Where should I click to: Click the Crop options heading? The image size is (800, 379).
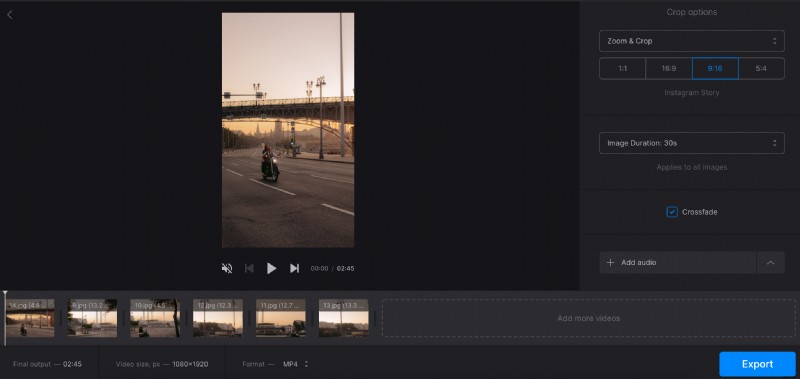tap(691, 12)
